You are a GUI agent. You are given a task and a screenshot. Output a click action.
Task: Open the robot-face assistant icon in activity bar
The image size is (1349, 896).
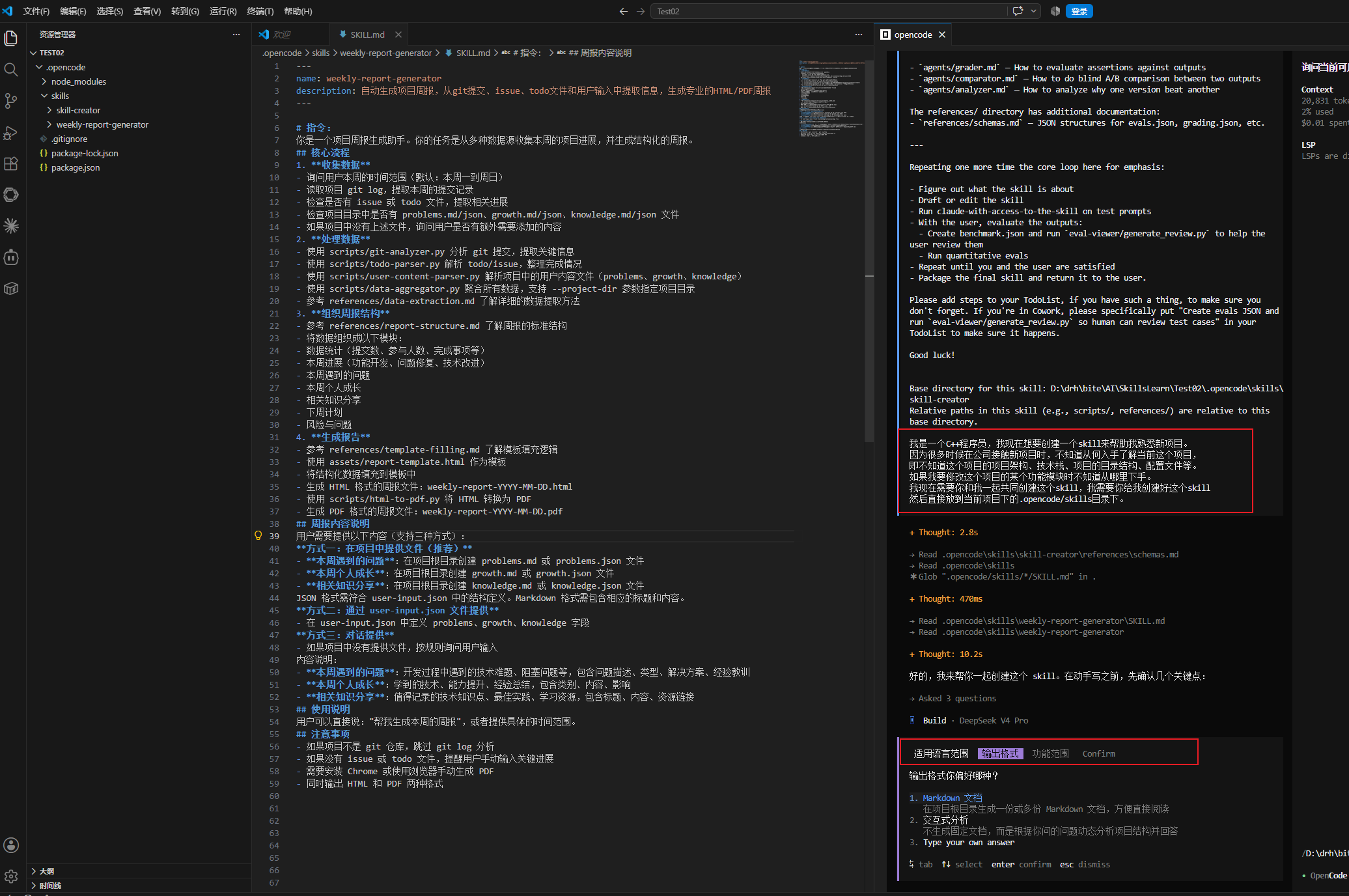click(11, 257)
